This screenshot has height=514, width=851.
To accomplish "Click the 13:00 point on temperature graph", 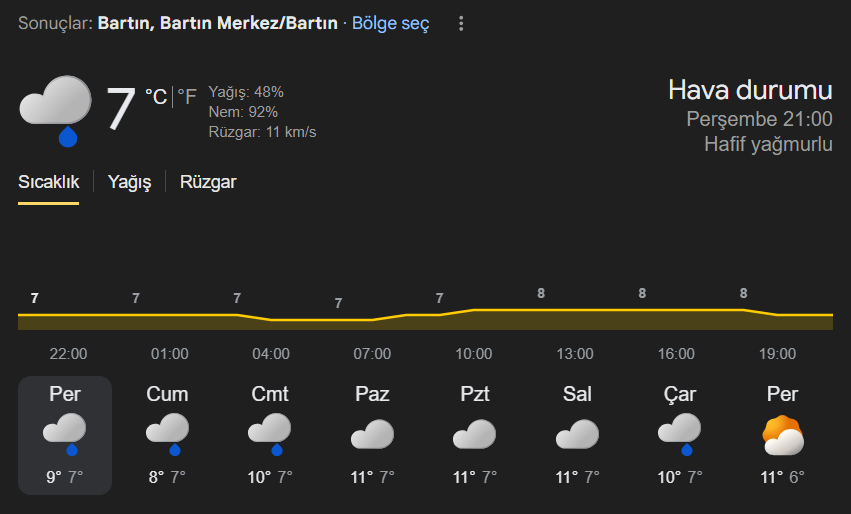I will coord(541,310).
